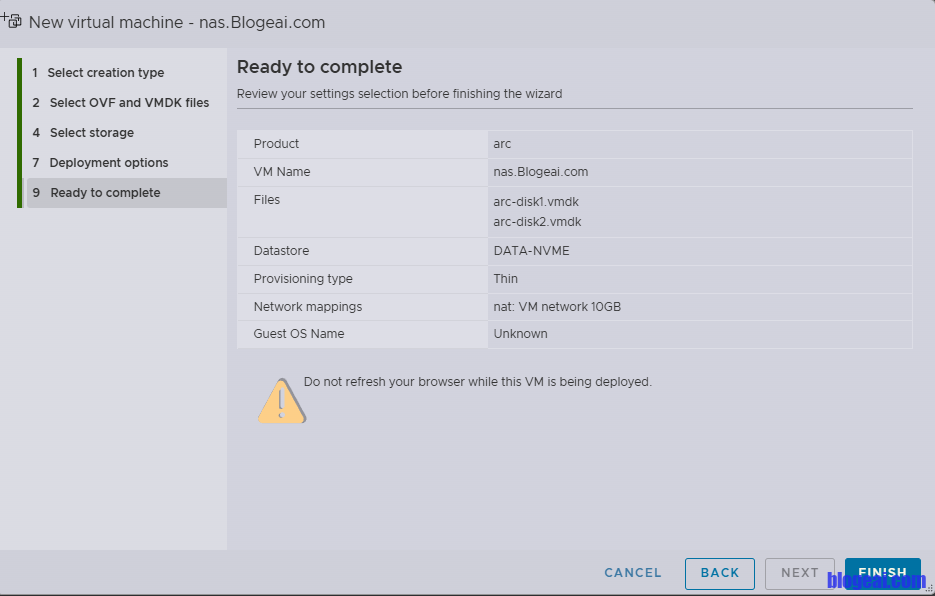Image resolution: width=935 pixels, height=596 pixels.
Task: Click the VM Name value nas.Blogeai.com
Action: [x=540, y=172]
